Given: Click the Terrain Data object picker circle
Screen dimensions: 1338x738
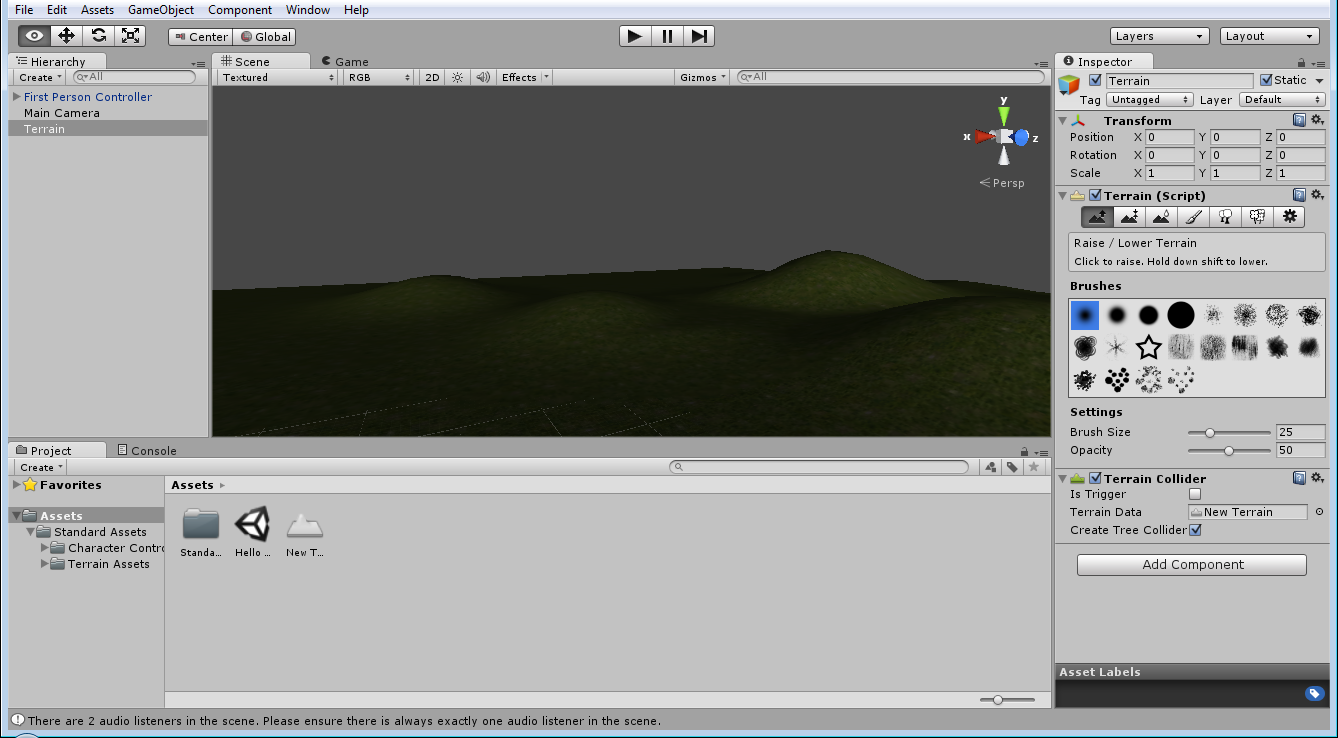Looking at the screenshot, I should pos(1319,512).
